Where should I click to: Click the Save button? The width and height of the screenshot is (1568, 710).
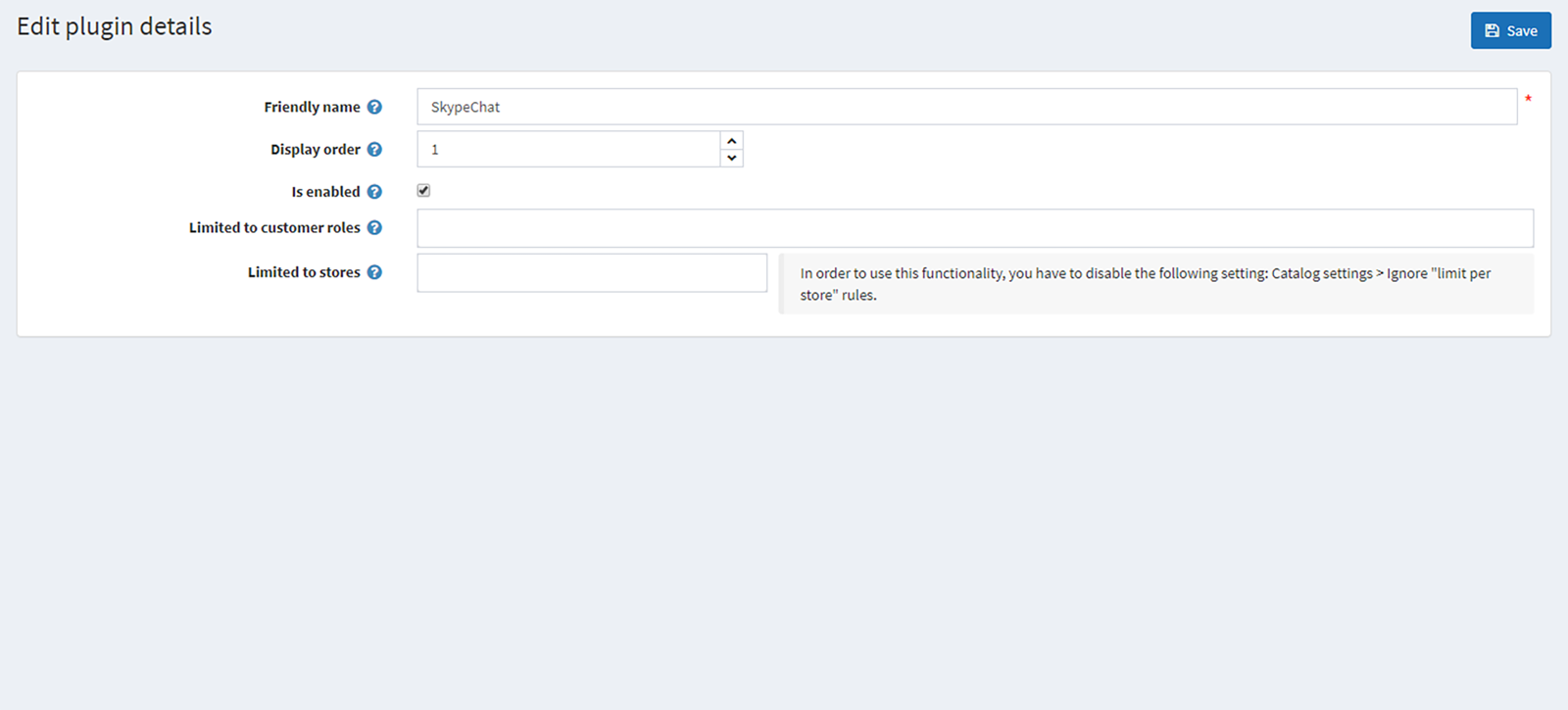point(1510,30)
